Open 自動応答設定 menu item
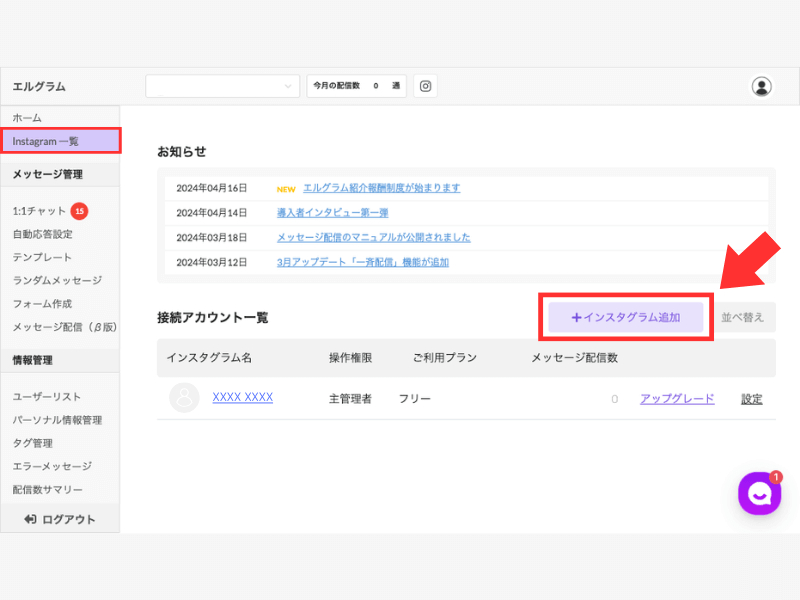800x600 pixels. point(43,234)
